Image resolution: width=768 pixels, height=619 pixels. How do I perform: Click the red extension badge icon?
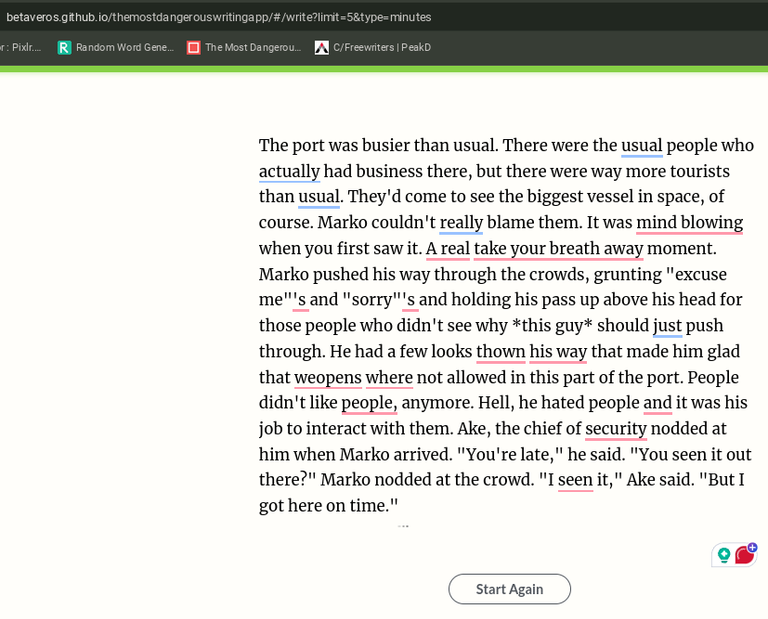[x=744, y=554]
